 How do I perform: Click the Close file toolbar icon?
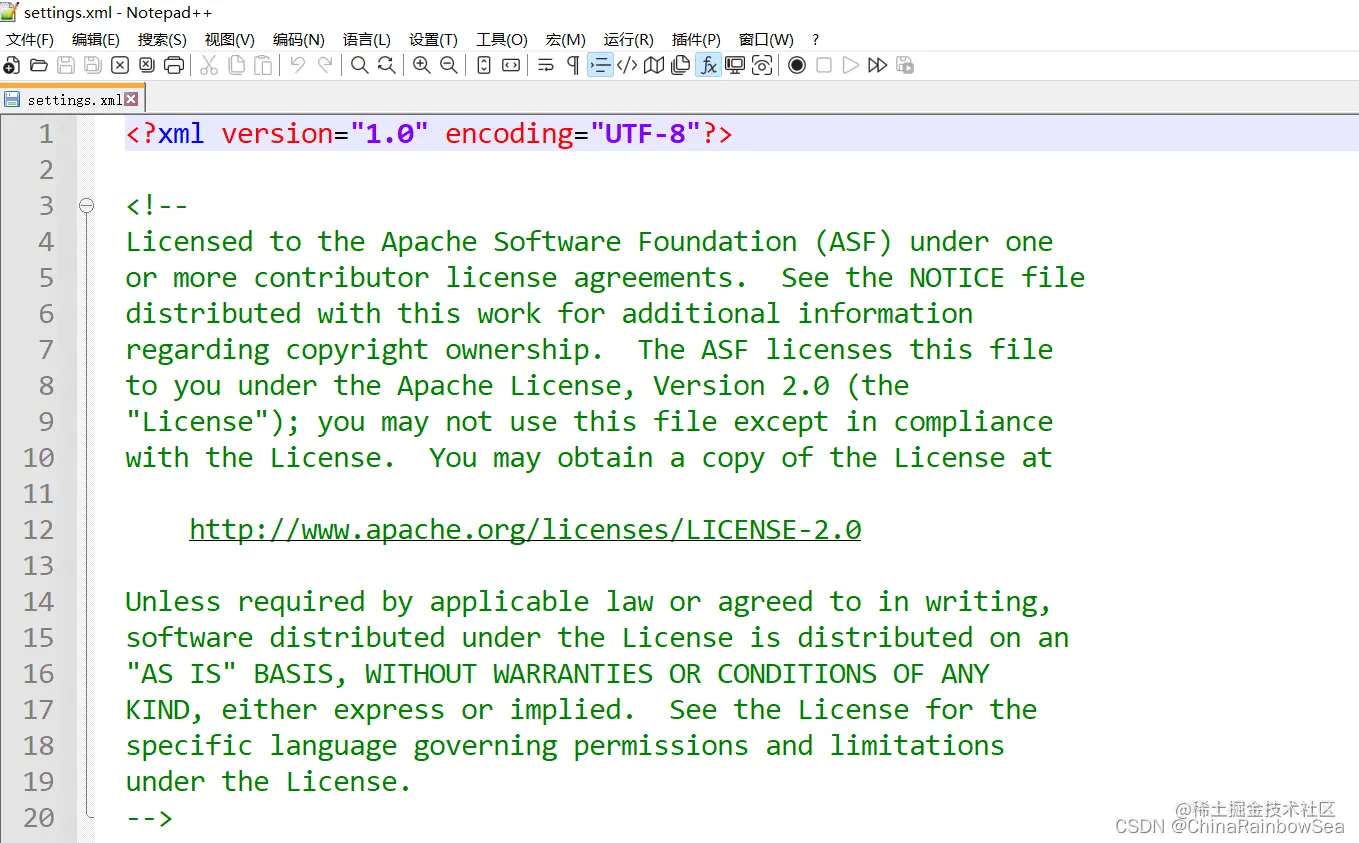[119, 65]
